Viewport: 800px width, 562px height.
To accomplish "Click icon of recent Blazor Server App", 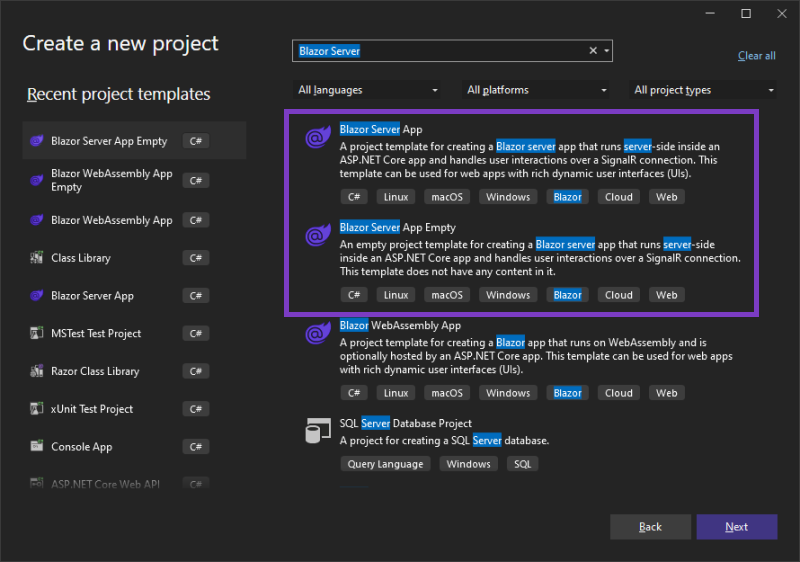I will coord(37,295).
